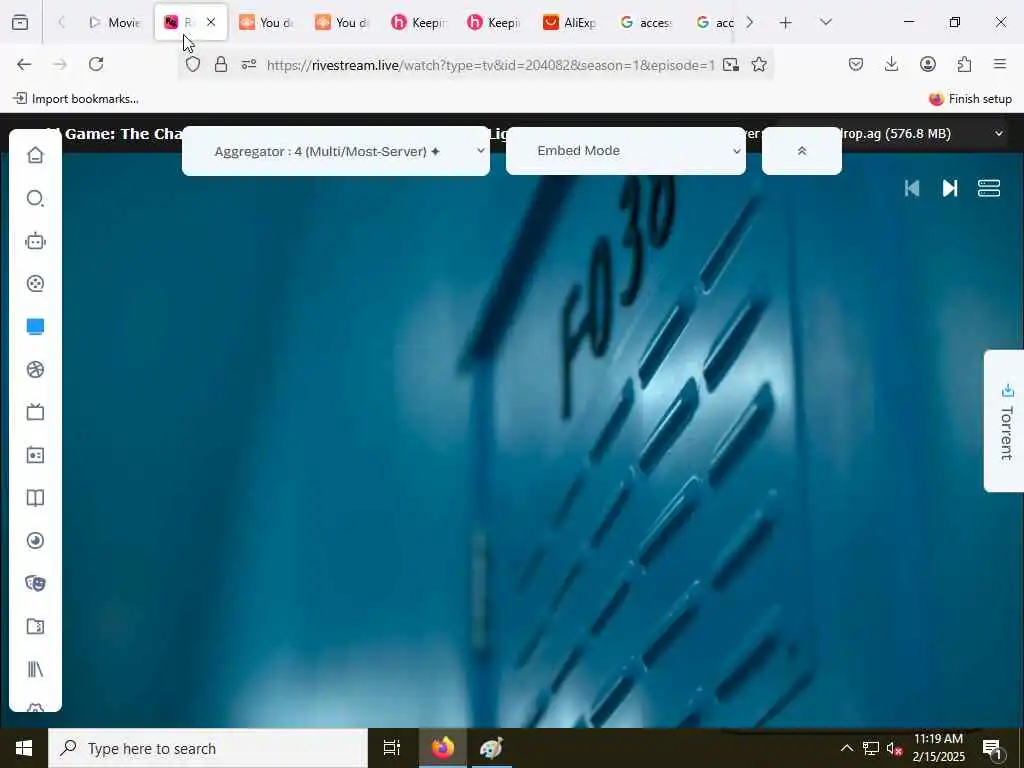Image resolution: width=1024 pixels, height=768 pixels.
Task: Open Task View on taskbar
Action: click(x=392, y=748)
